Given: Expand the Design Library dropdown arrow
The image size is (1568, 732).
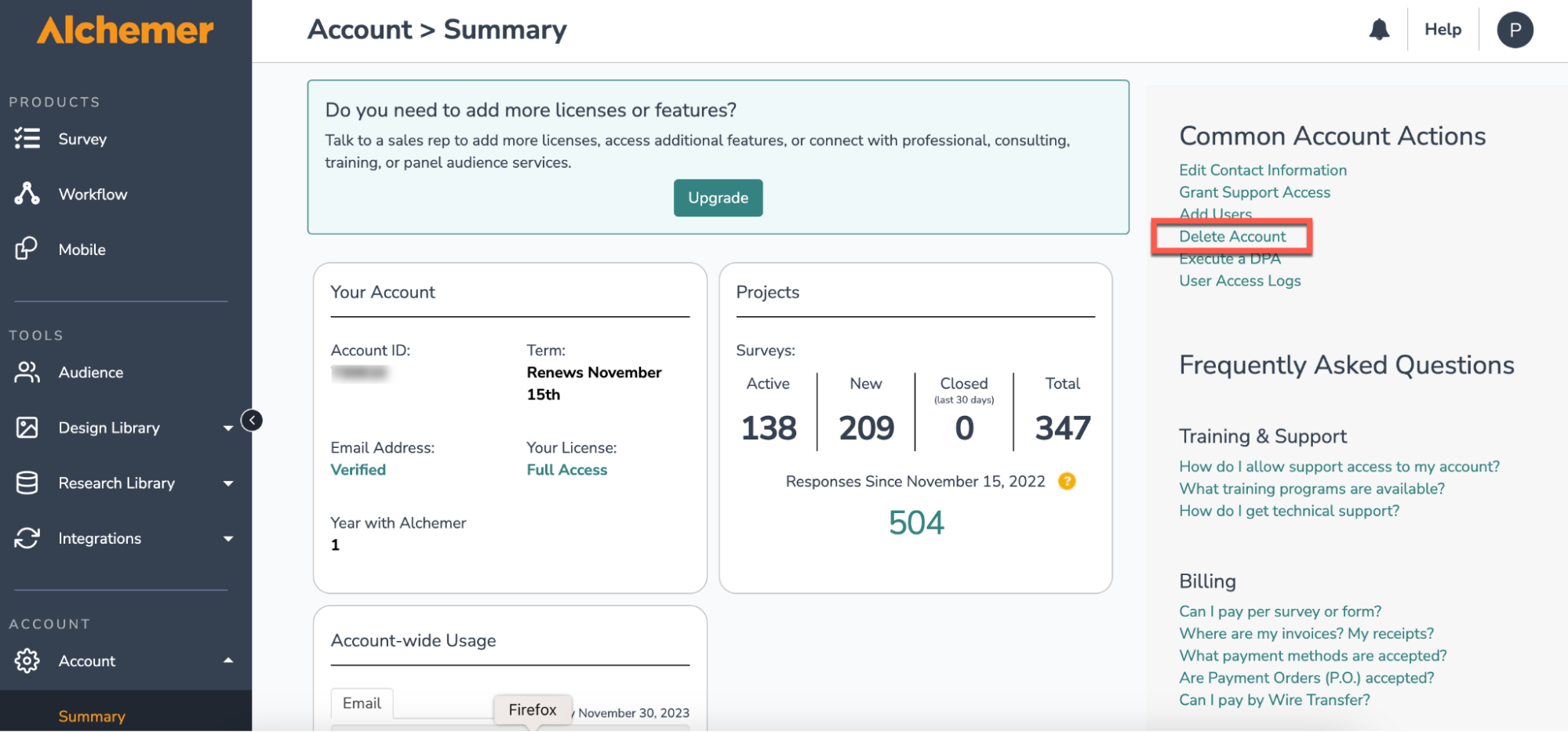Looking at the screenshot, I should [228, 428].
